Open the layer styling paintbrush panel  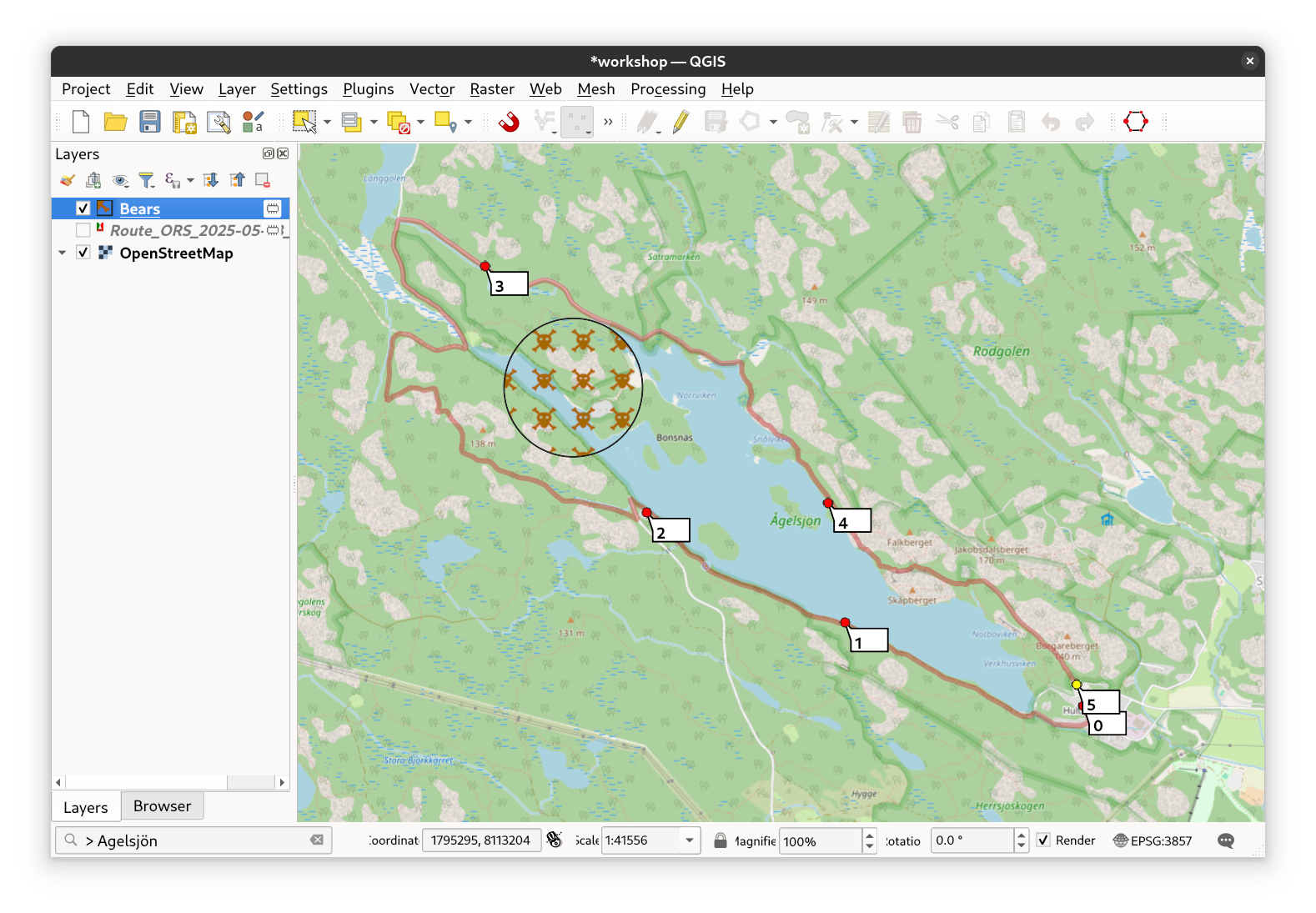click(68, 180)
